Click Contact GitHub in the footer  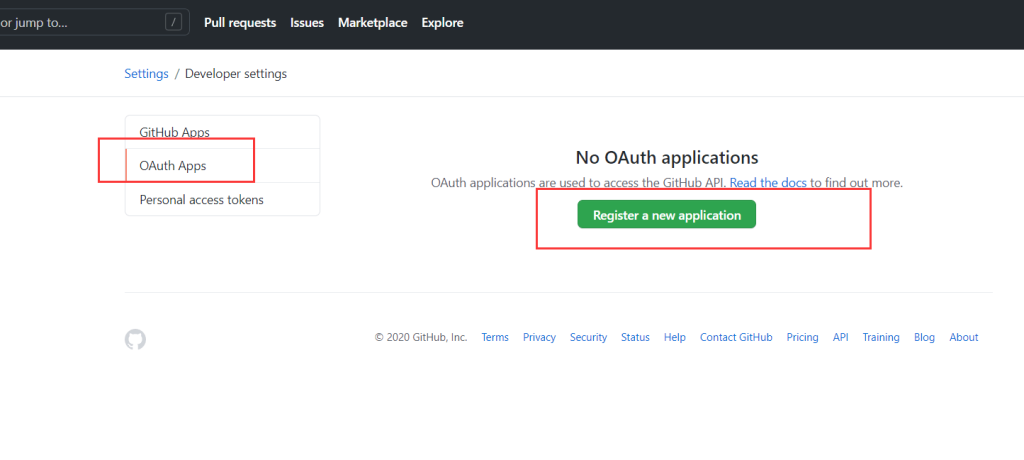point(736,338)
